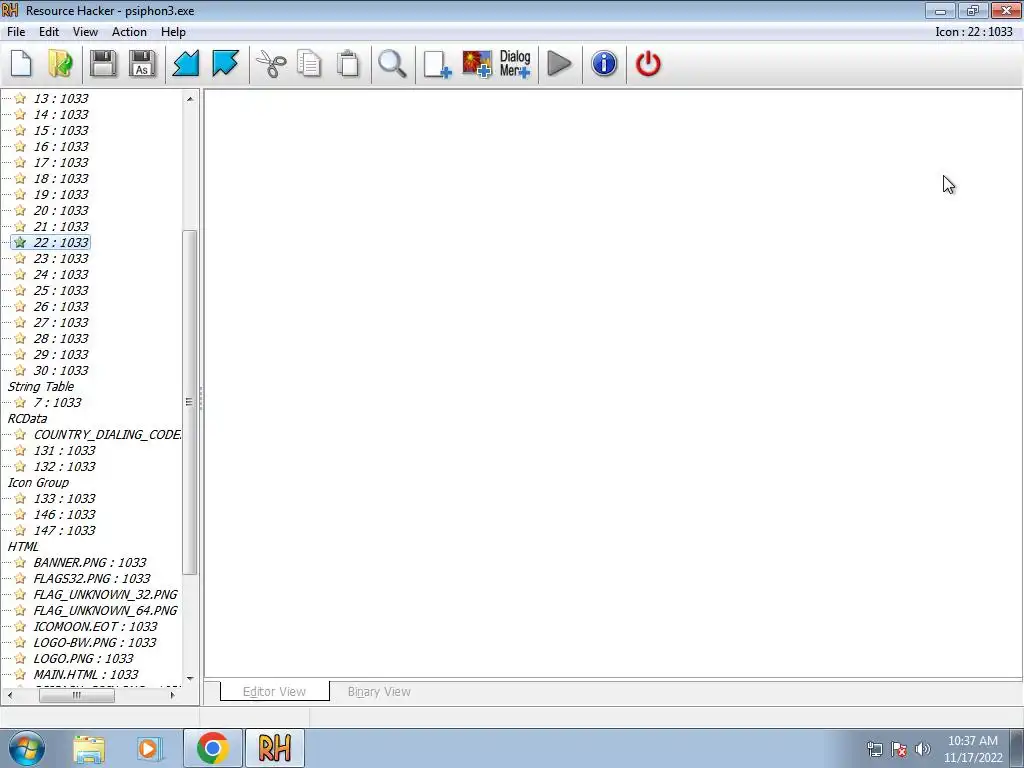The height and width of the screenshot is (768, 1024).
Task: Click the gray Compile script play icon
Action: pos(559,64)
